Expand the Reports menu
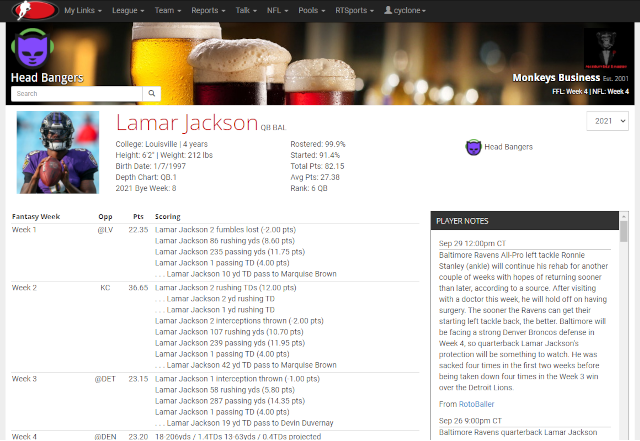 pos(208,11)
